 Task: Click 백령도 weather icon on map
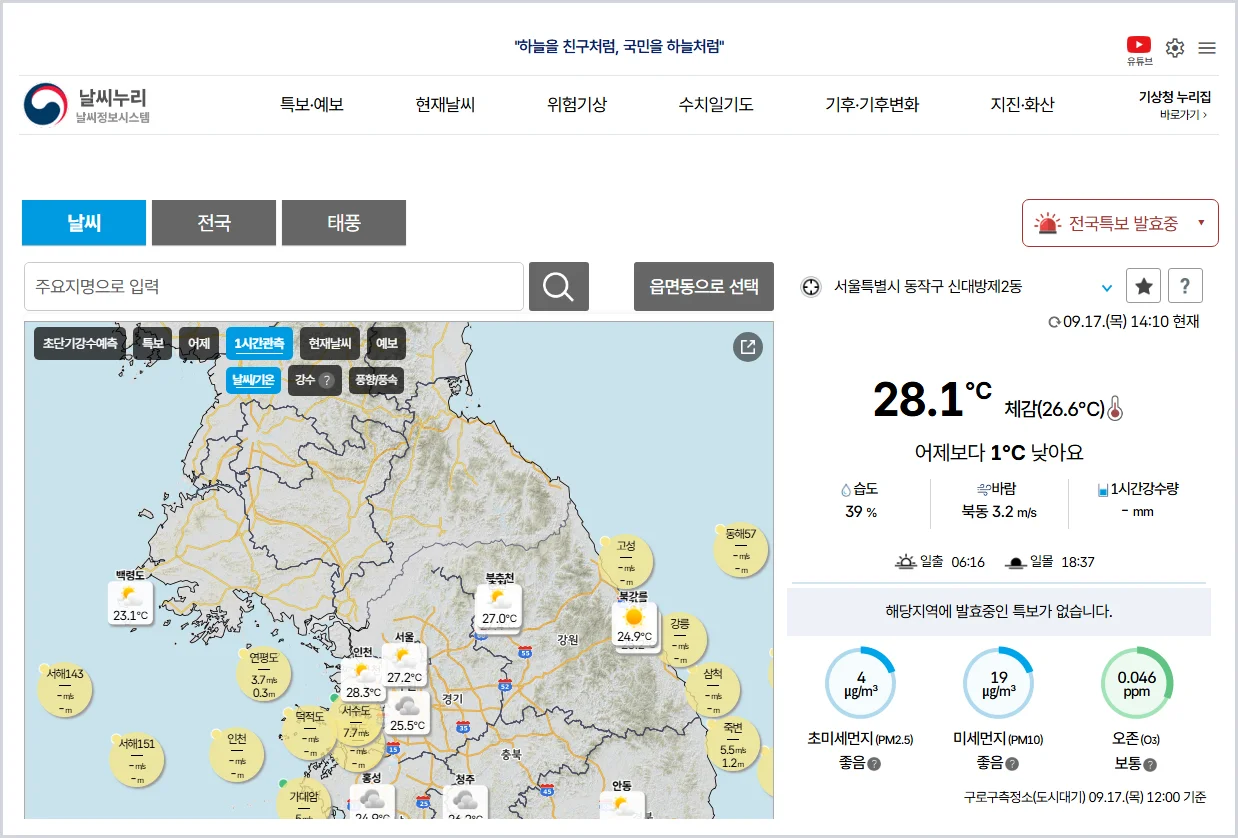(x=131, y=603)
